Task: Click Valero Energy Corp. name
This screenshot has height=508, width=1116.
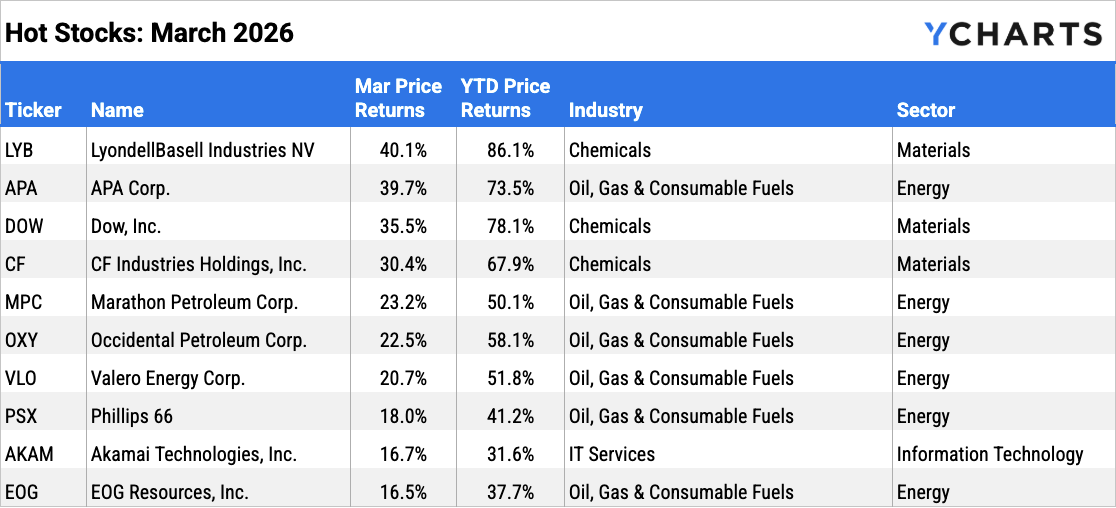Action: [168, 378]
